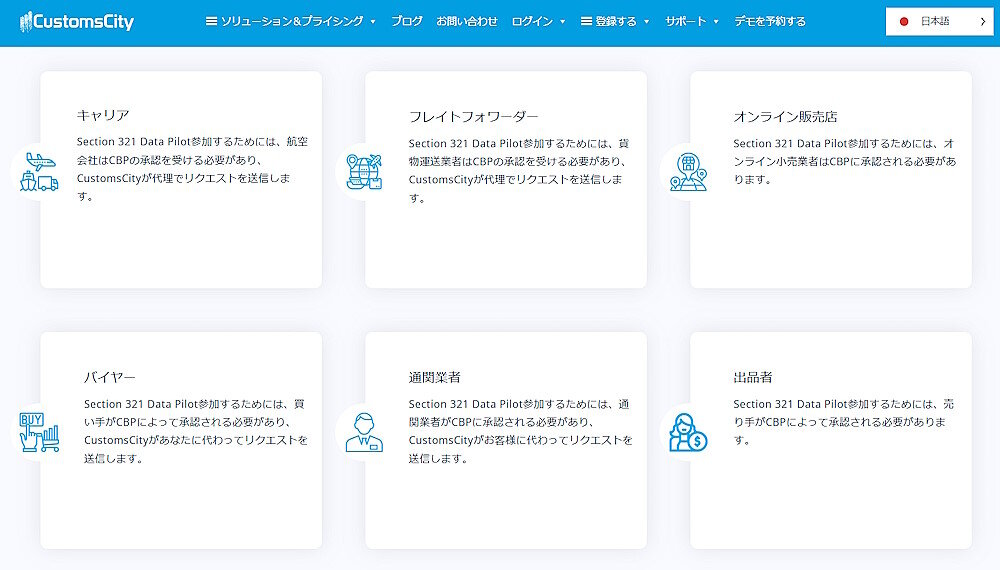Select the フレイトフォワーダー card heading

click(473, 116)
